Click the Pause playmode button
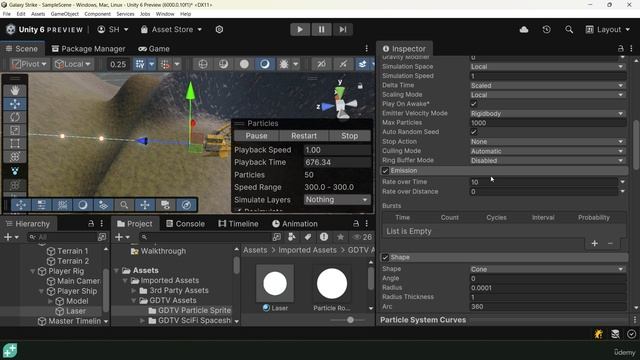Viewport: 640px width, 360px height. tap(322, 29)
